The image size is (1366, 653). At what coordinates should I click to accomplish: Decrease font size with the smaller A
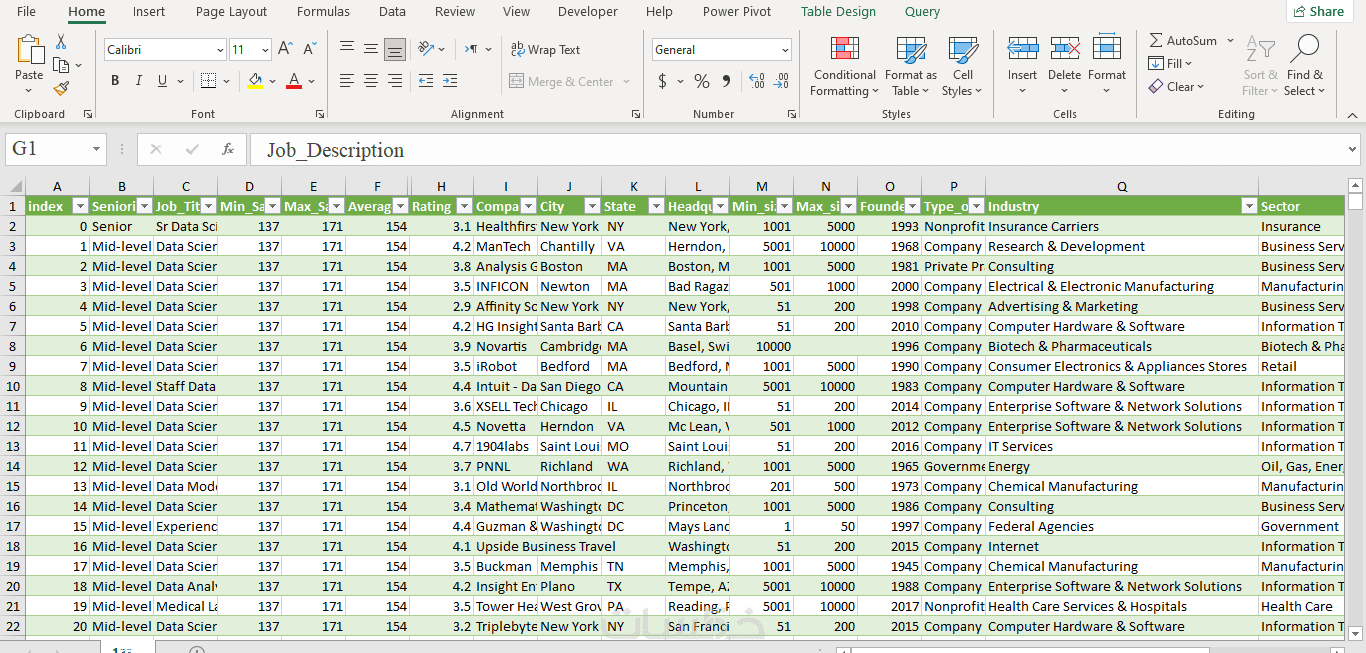(x=311, y=49)
